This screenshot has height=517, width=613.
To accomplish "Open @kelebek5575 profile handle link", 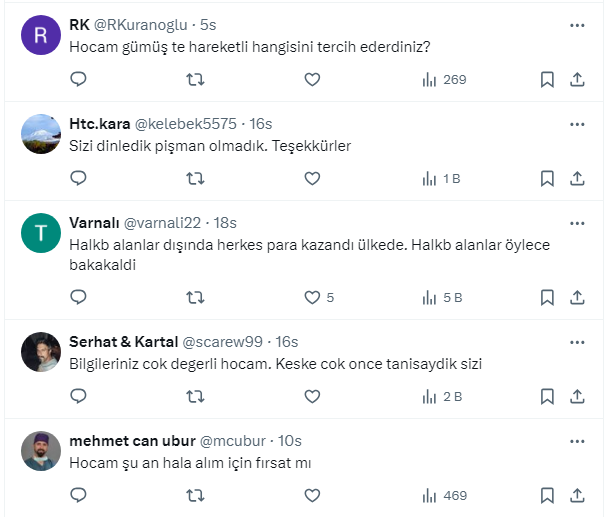I will (185, 124).
